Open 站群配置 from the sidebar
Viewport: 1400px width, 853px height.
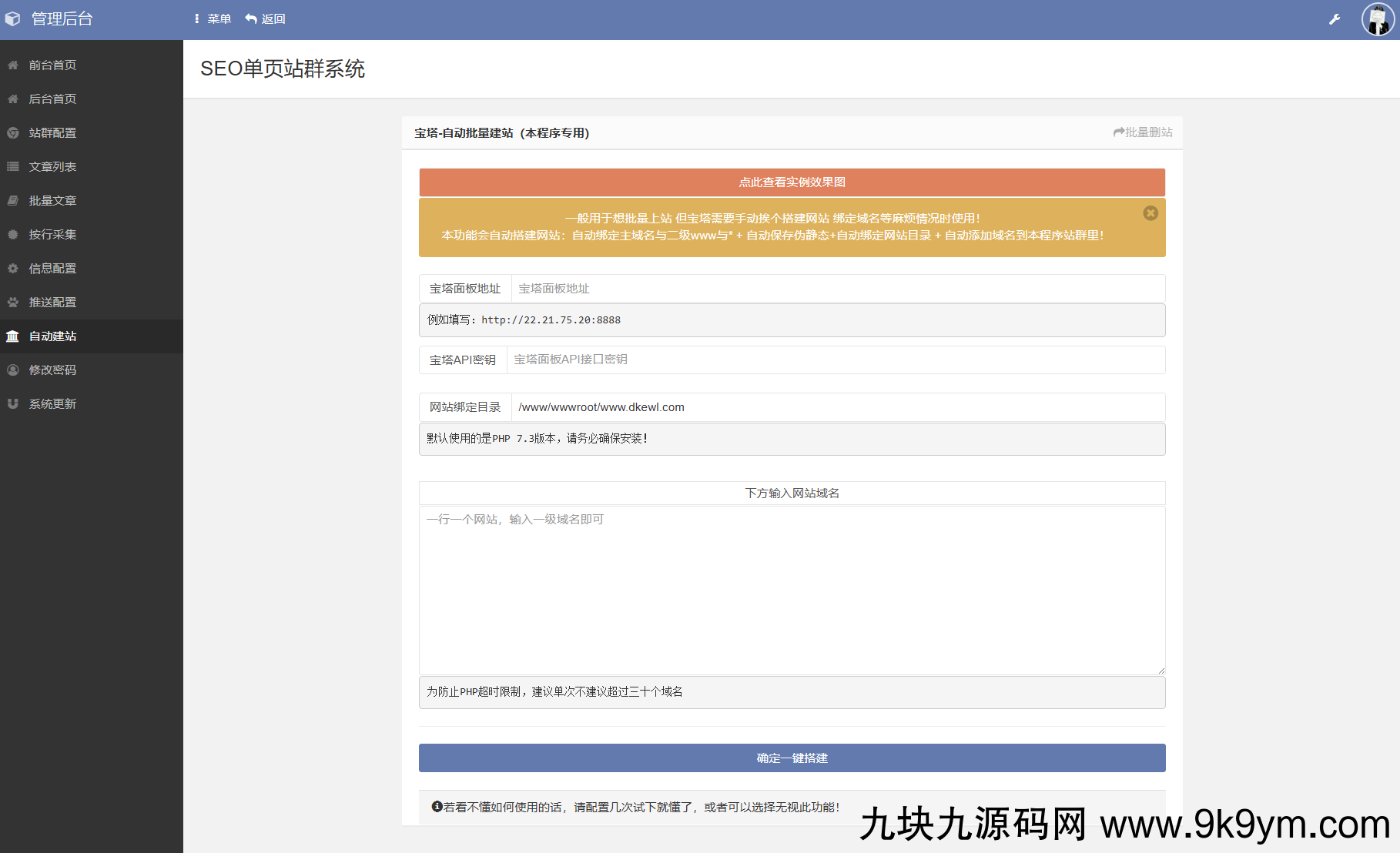coord(52,132)
